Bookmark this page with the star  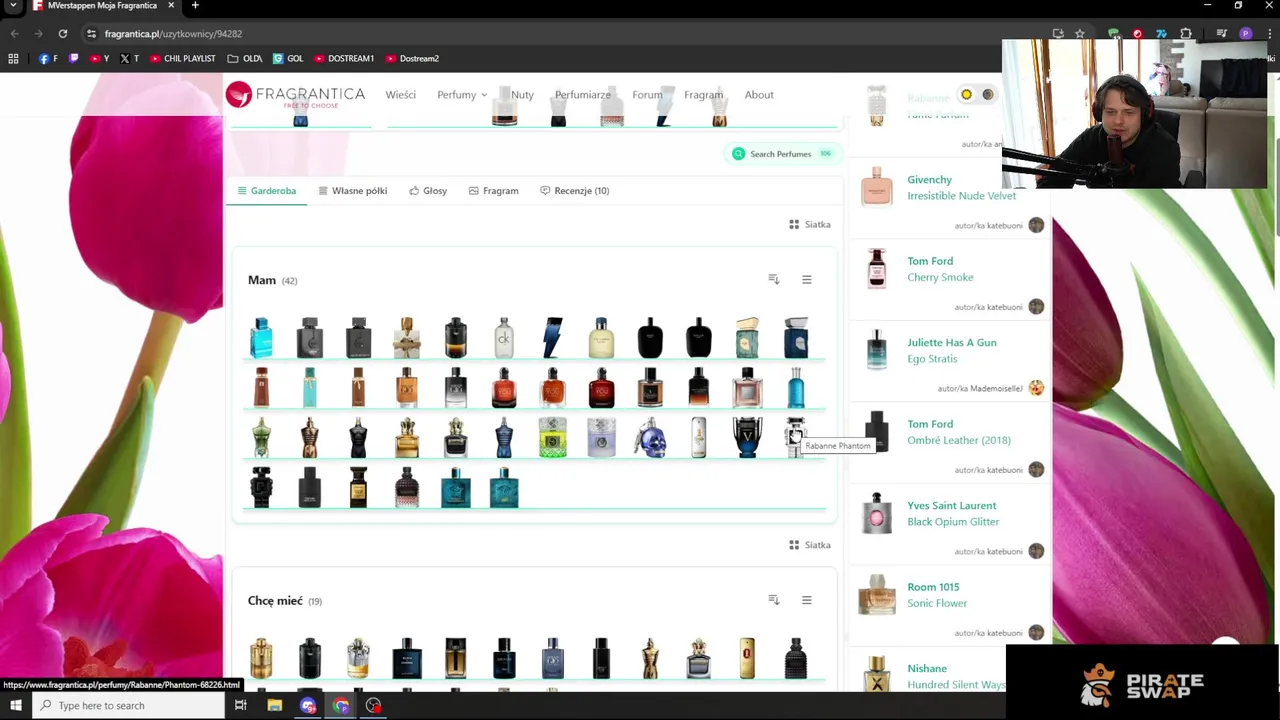[1080, 34]
